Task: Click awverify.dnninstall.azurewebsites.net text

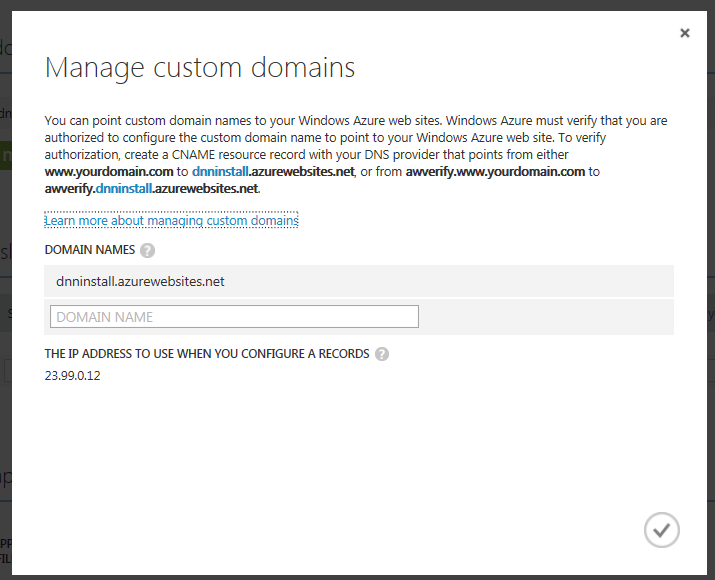Action: 151,189
